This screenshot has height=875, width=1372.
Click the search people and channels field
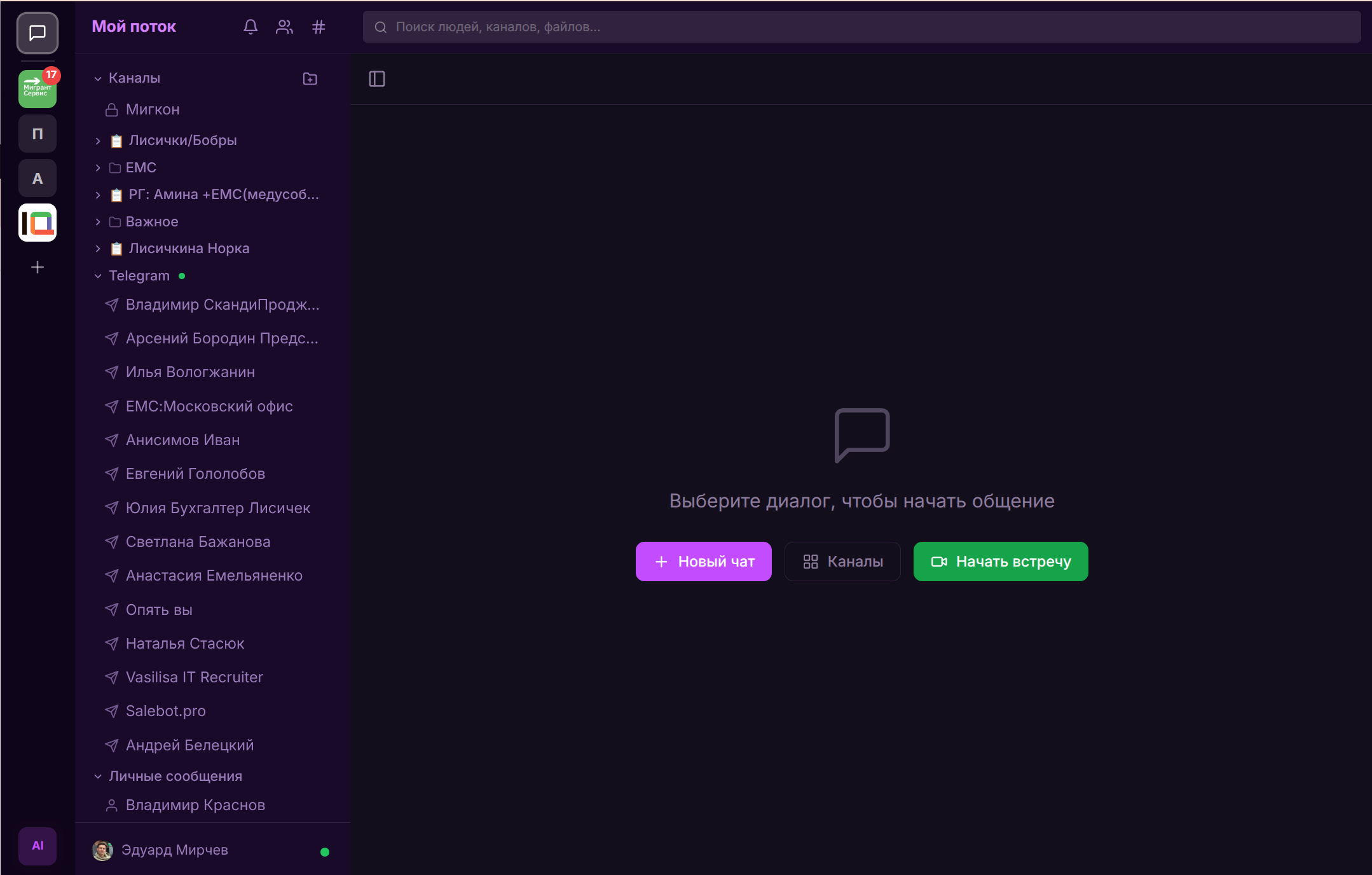[861, 27]
